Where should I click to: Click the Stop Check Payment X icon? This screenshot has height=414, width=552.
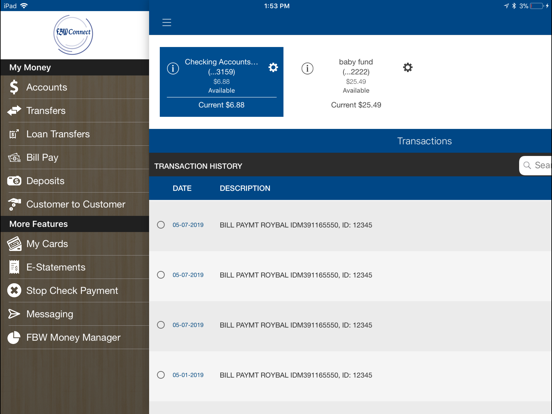click(14, 290)
